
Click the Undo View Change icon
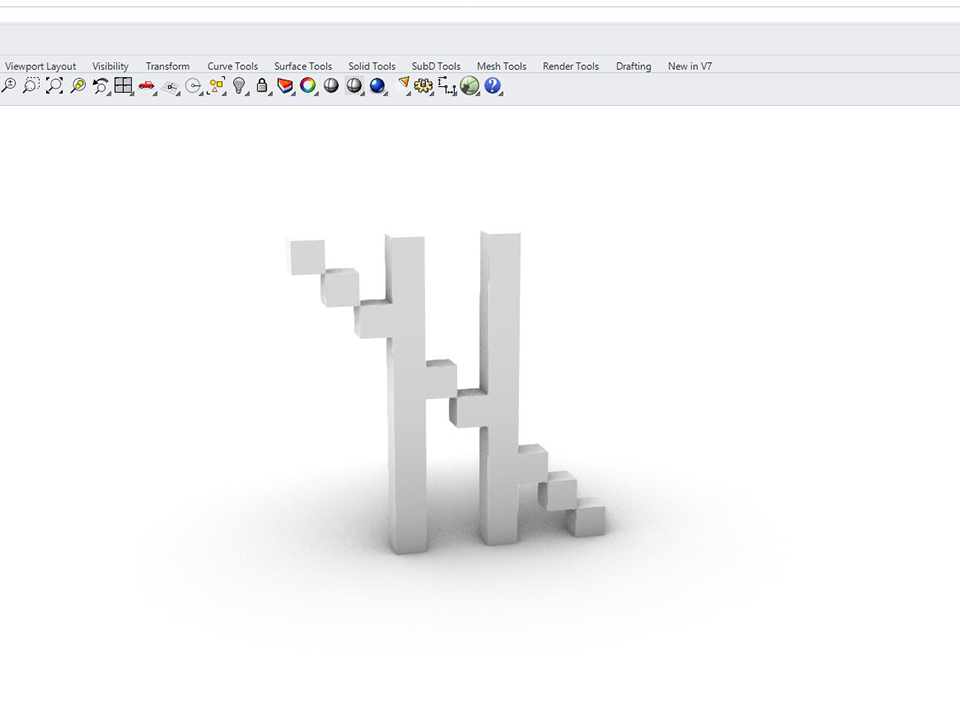[100, 86]
